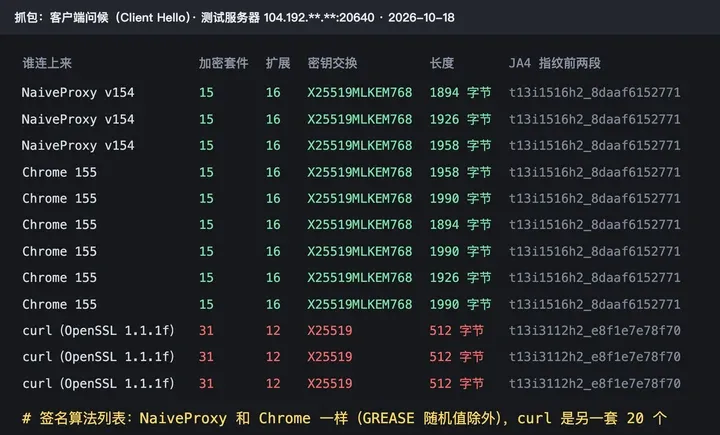Click JA4 fingerprint in NaiveProxy 1926 字节 row

click(595, 119)
